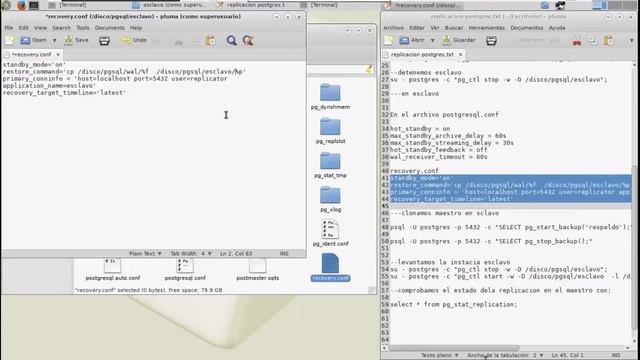Click Open button in recovery.conf pluma window
640x360 pixels.
pyautogui.click(x=34, y=40)
